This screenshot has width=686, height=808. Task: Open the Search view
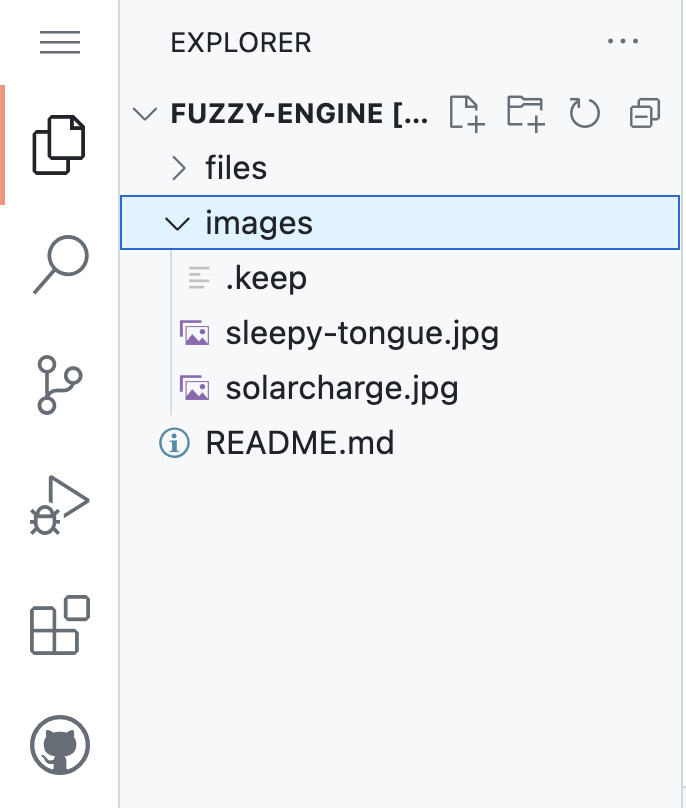coord(61,264)
